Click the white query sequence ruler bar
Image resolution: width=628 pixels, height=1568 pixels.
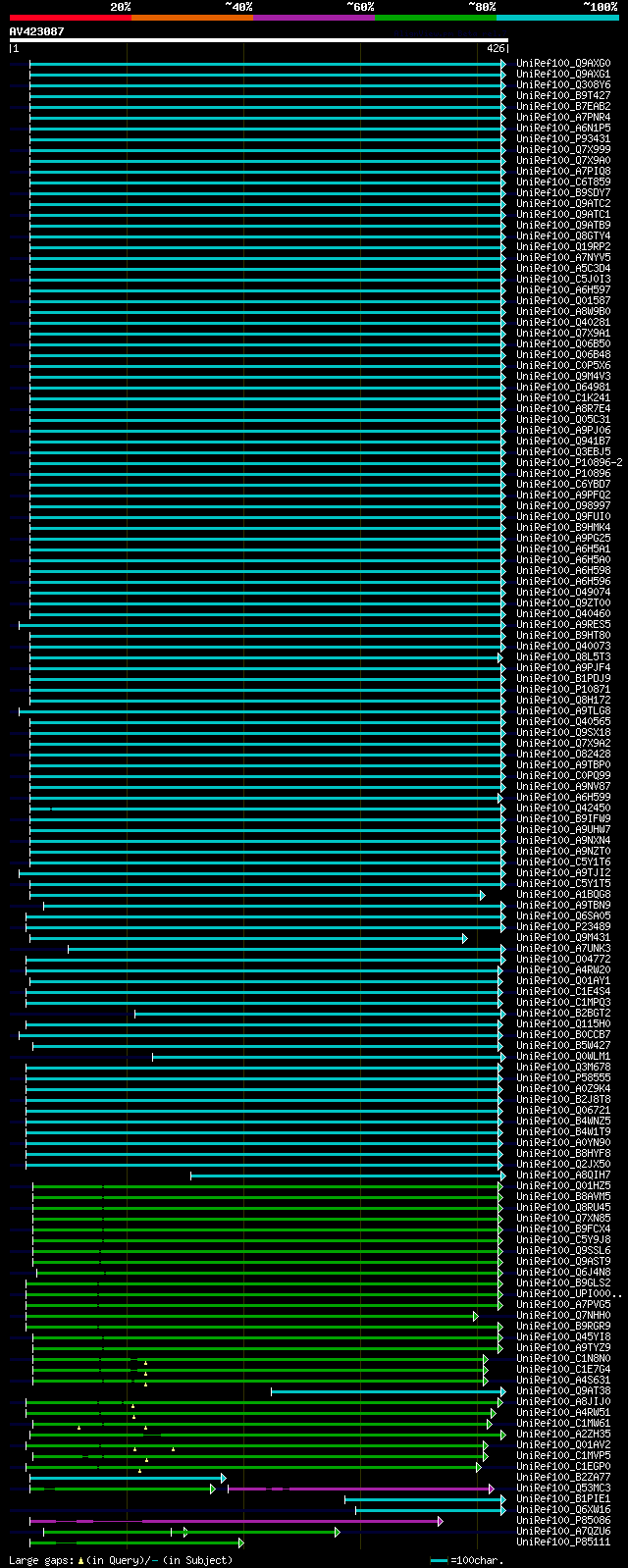(258, 40)
